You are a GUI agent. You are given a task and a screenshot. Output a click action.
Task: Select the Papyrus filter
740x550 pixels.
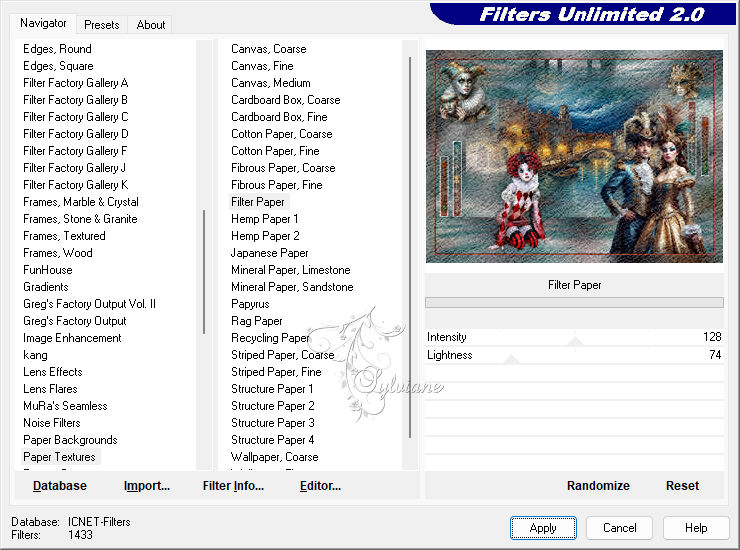250,304
